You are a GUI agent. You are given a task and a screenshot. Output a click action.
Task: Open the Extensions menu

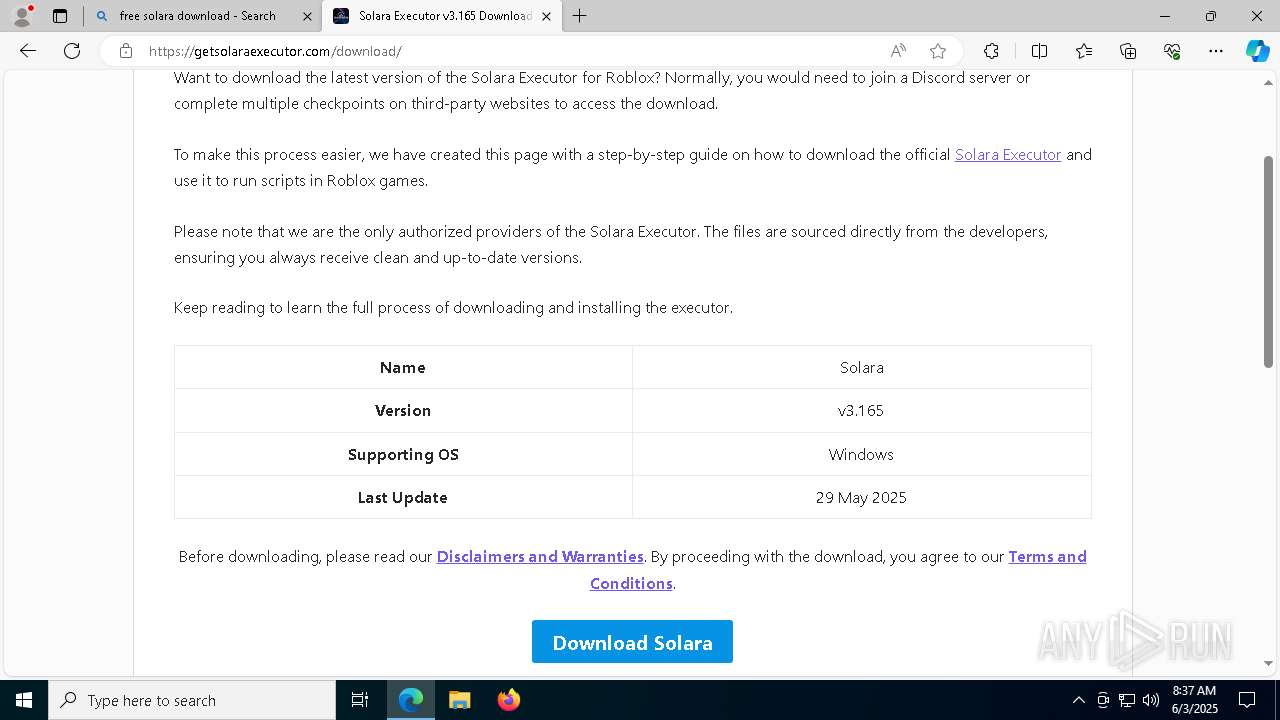pos(991,51)
